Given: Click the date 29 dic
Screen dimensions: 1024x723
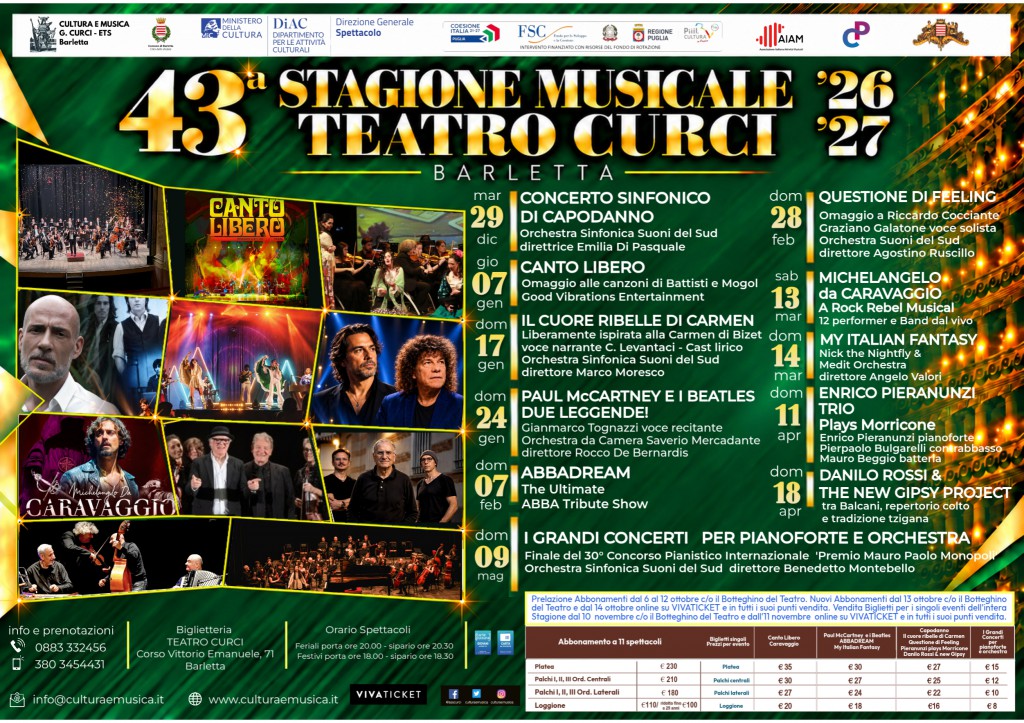Looking at the screenshot, I should coord(488,217).
